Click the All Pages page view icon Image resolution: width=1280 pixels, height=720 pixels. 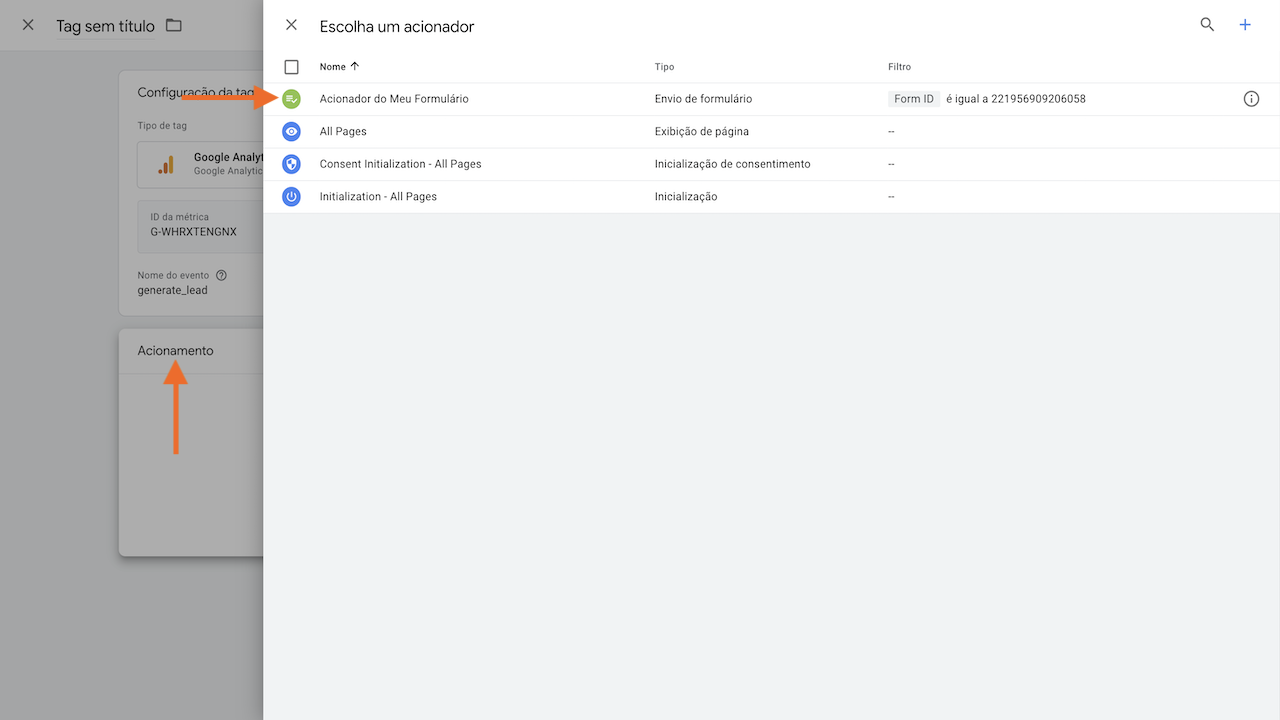coord(291,131)
